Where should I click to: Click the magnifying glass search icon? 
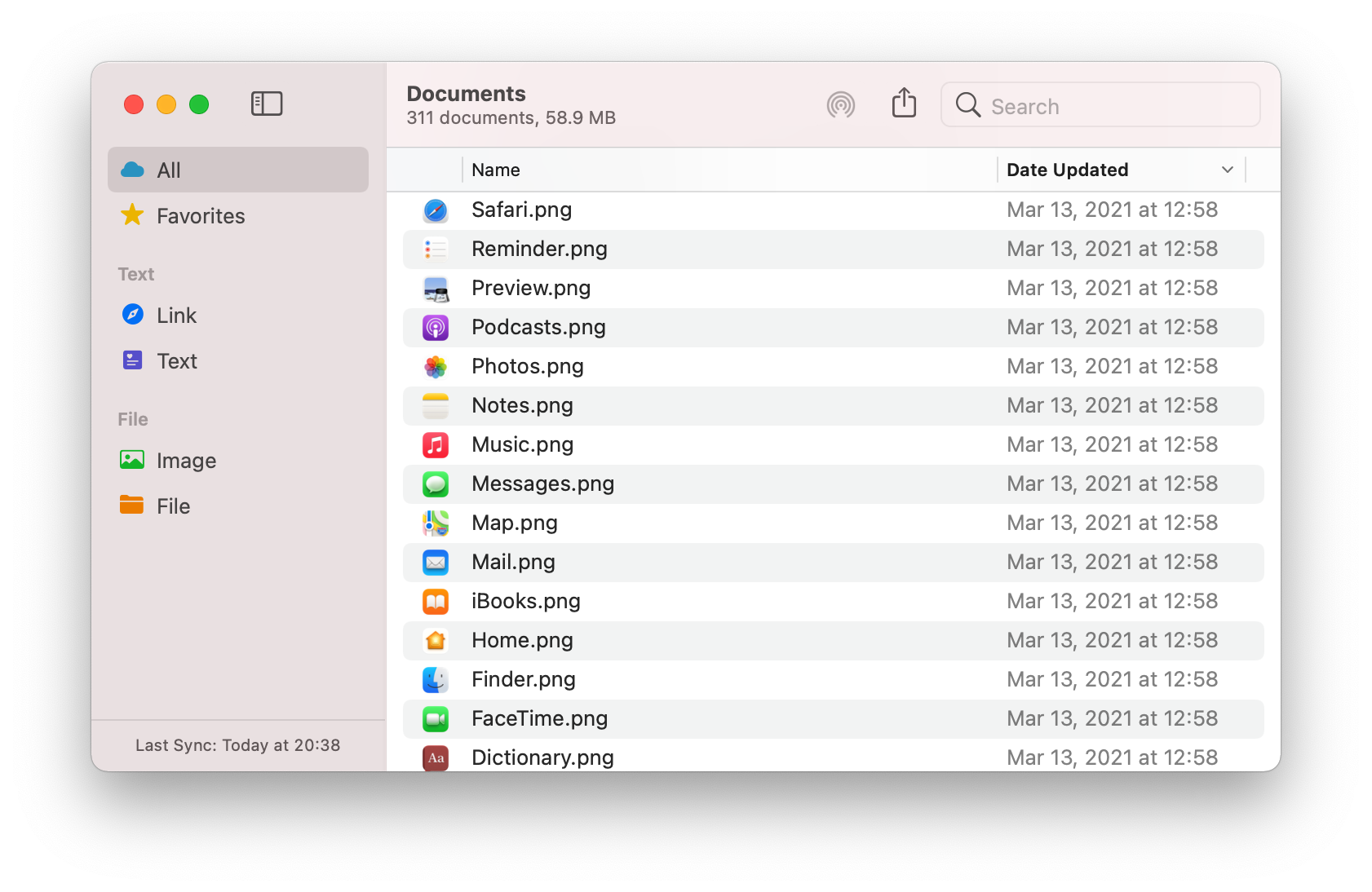click(x=968, y=105)
